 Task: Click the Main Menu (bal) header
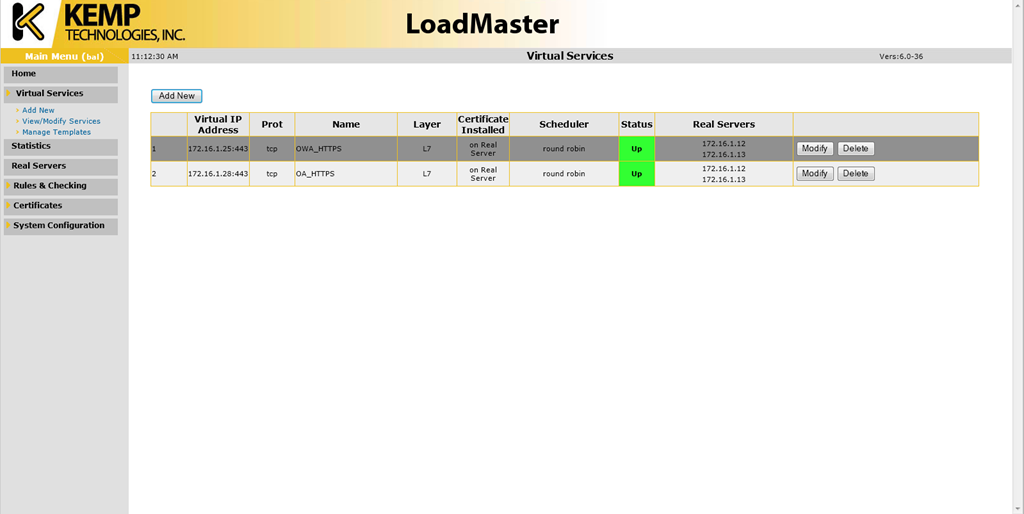pos(64,56)
